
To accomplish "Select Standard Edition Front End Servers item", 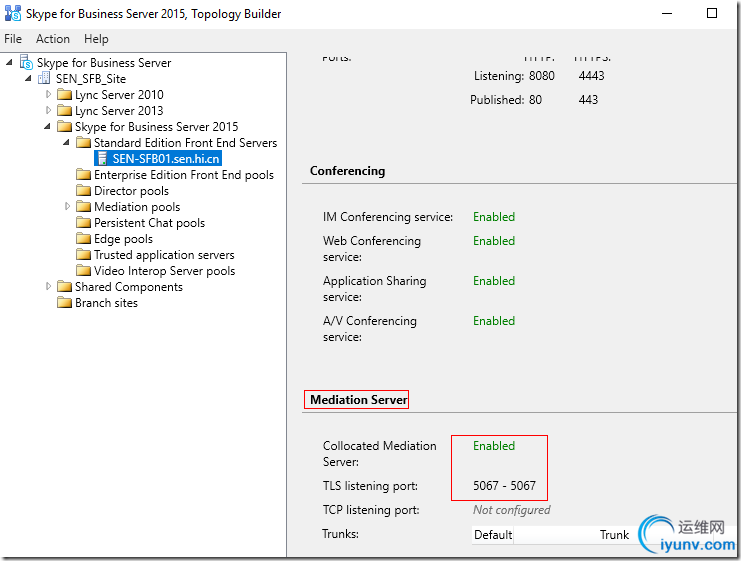I will point(185,143).
